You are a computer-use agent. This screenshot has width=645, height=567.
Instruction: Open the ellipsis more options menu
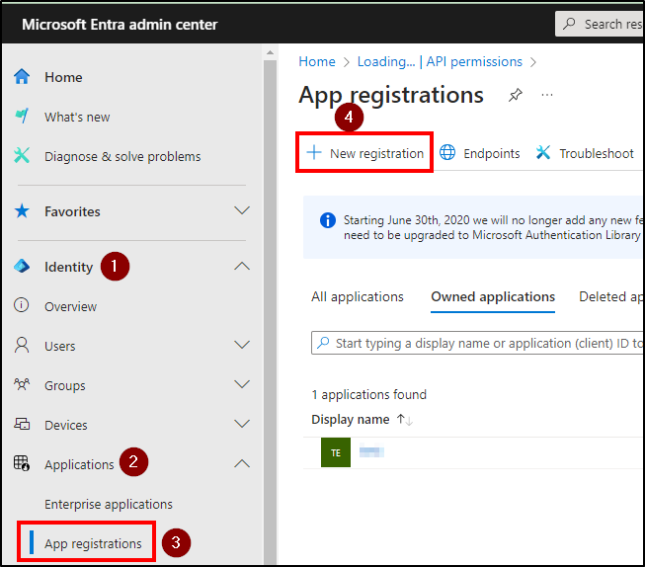pyautogui.click(x=547, y=95)
